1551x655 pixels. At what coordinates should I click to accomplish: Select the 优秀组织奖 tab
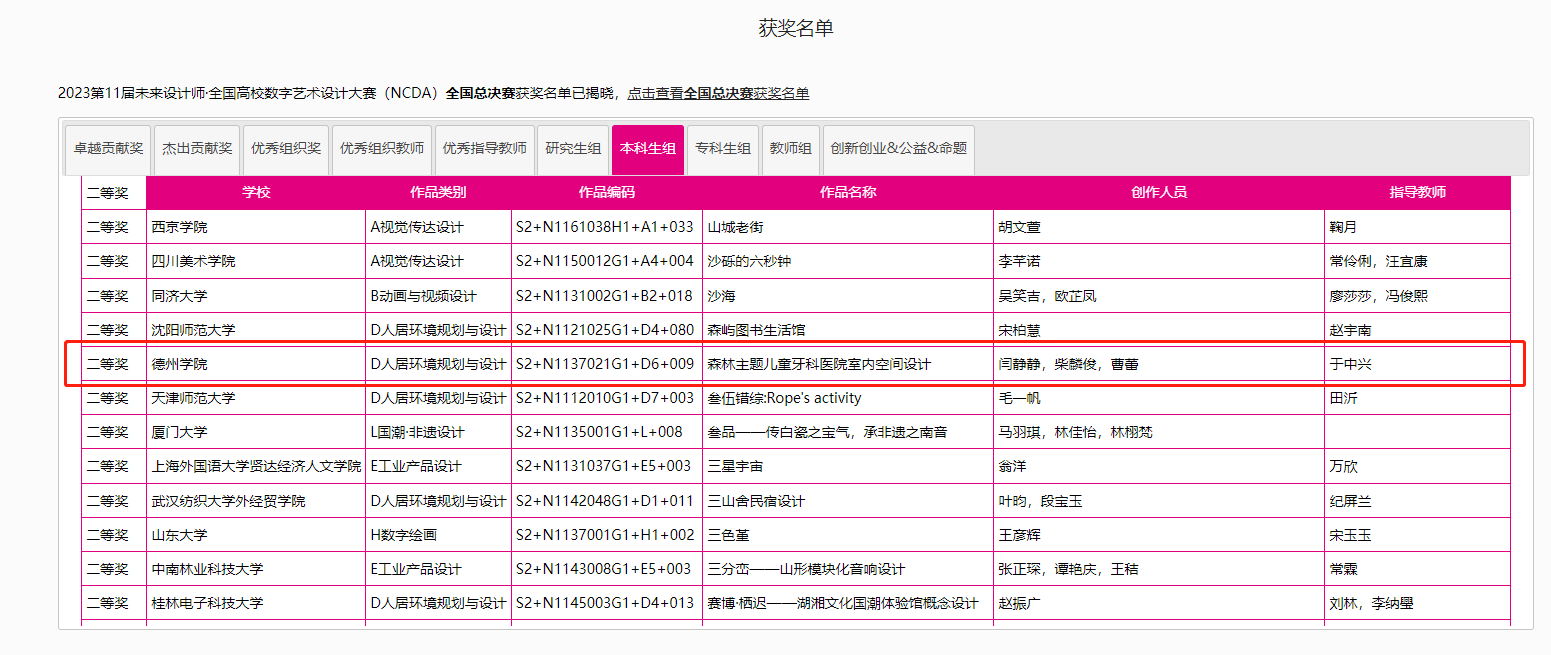pos(286,148)
